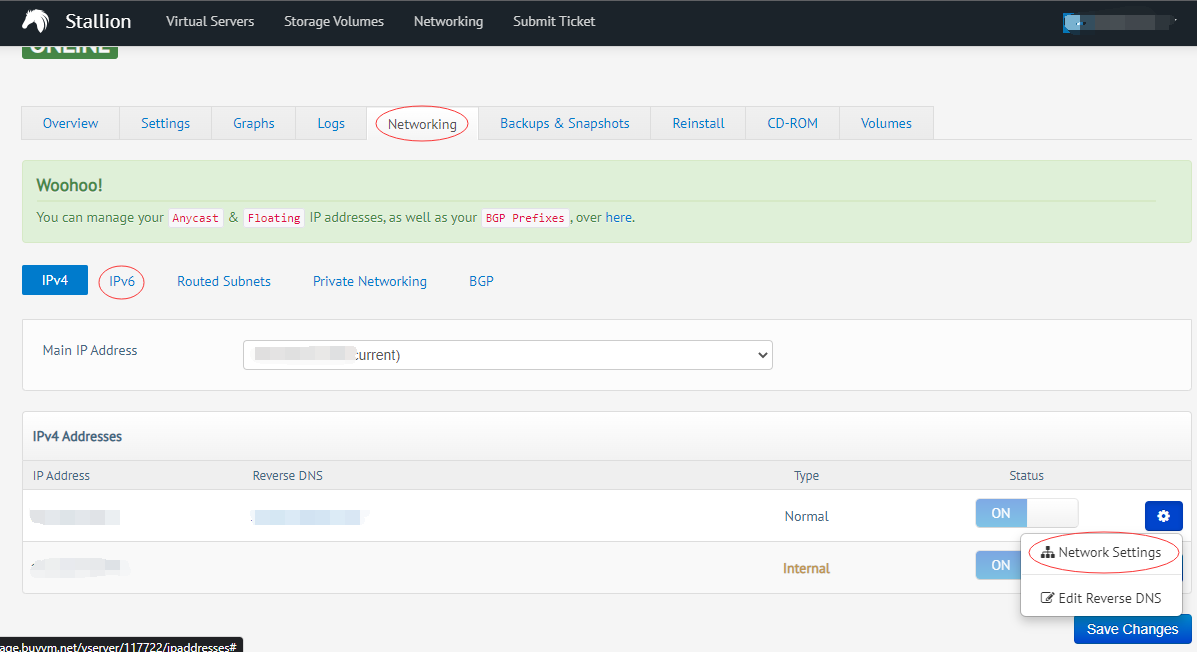Open the blue gear settings menu
The image size is (1197, 652).
[x=1163, y=515]
